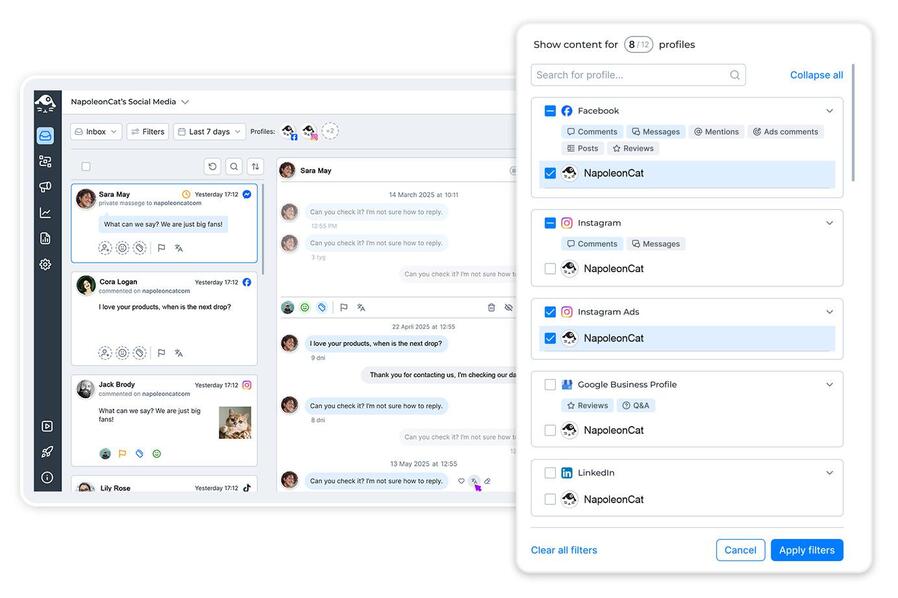Click the translate icon in the conversation toolbar
The height and width of the screenshot is (598, 898).
click(x=361, y=308)
